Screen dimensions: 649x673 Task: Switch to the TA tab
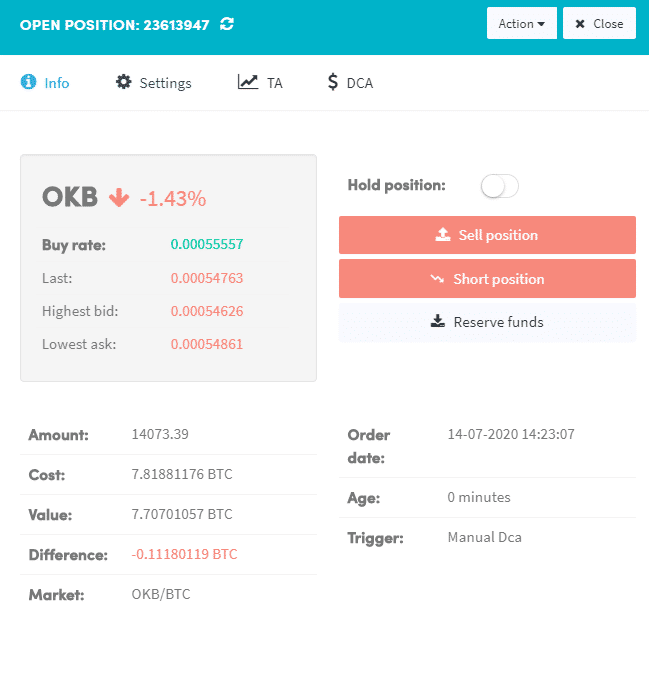(x=260, y=82)
